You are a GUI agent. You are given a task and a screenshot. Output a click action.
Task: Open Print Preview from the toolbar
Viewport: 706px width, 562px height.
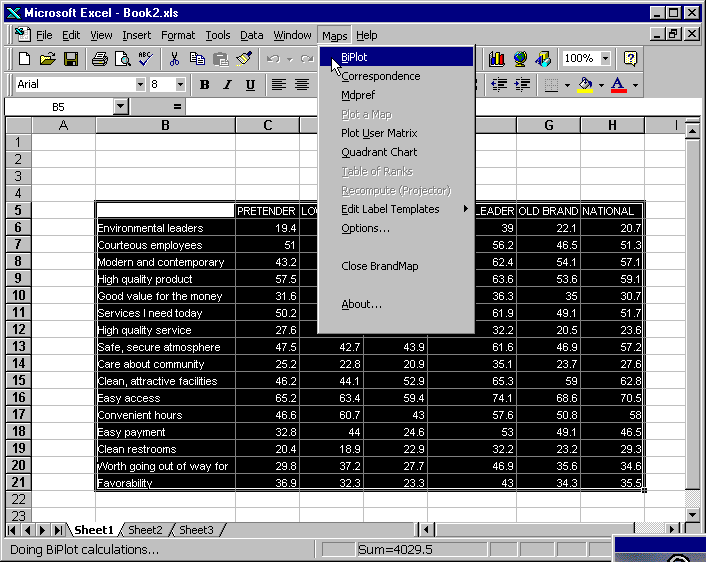[122, 59]
